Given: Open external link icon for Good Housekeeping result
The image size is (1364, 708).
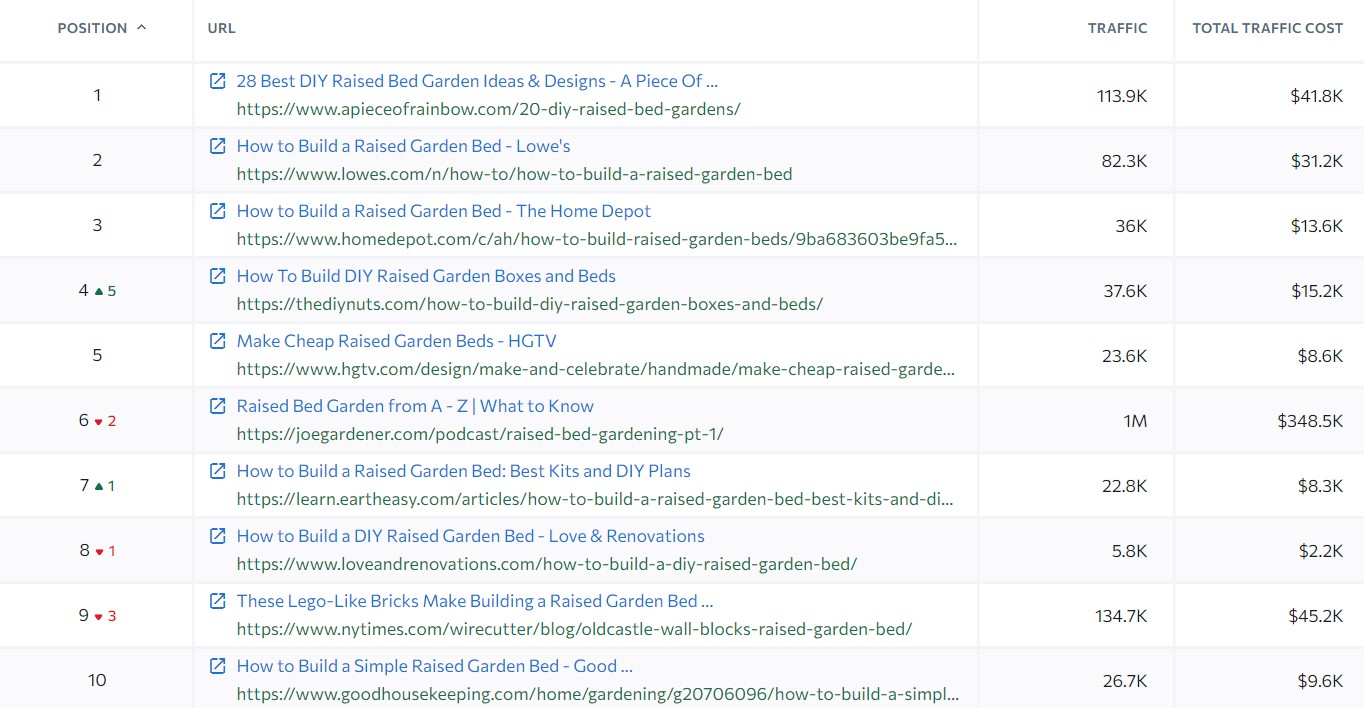Looking at the screenshot, I should [x=217, y=666].
